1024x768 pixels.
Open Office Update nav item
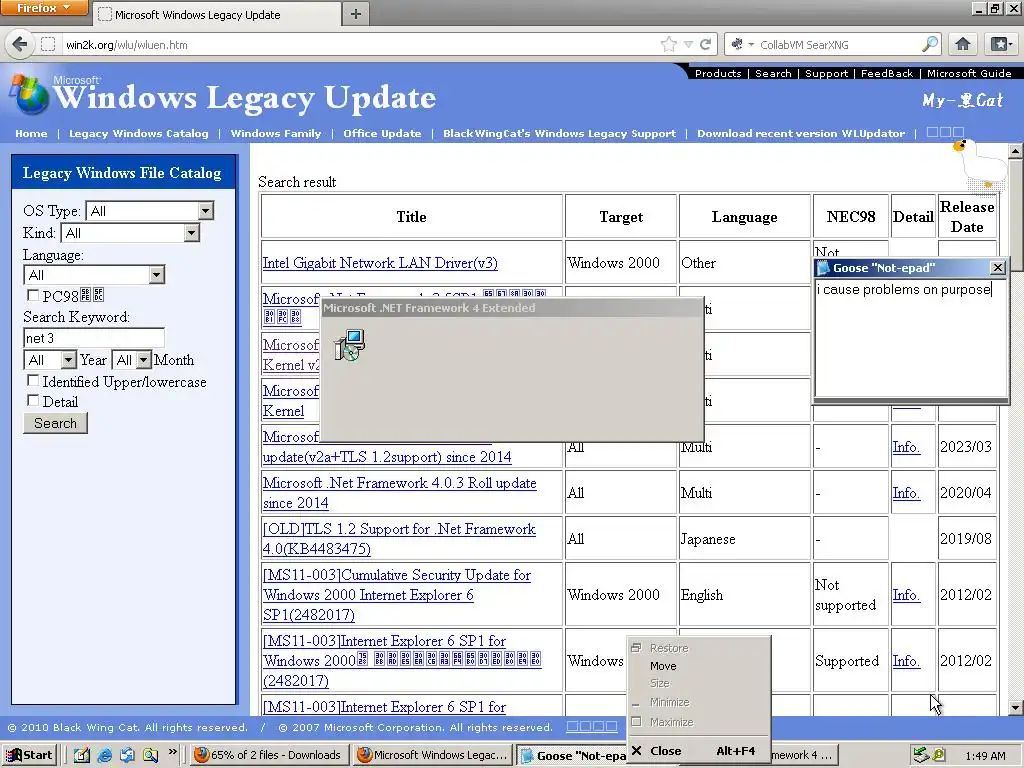[x=382, y=133]
